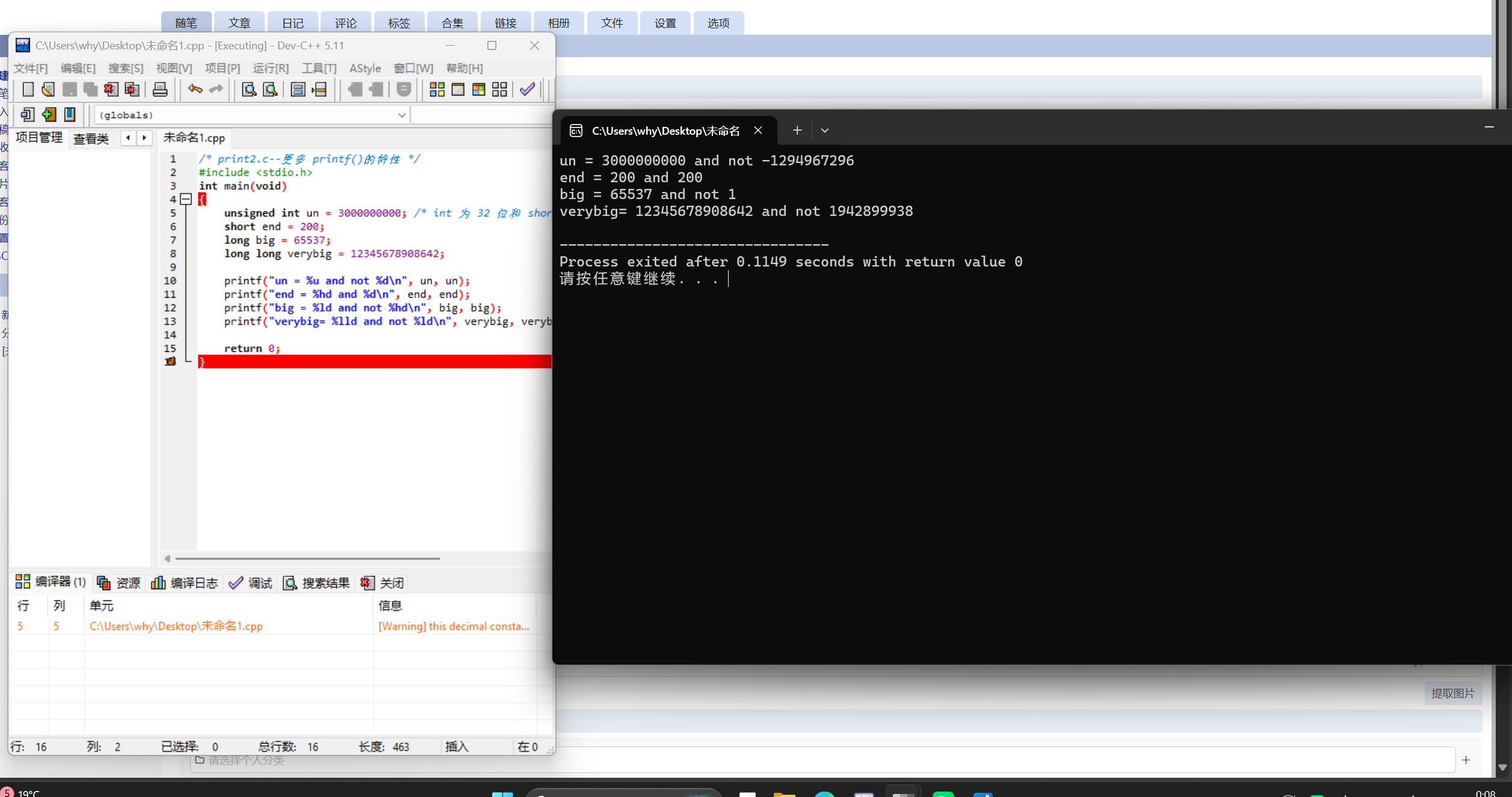1512x797 pixels.
Task: Collapse the code fold at line 4
Action: 186,199
